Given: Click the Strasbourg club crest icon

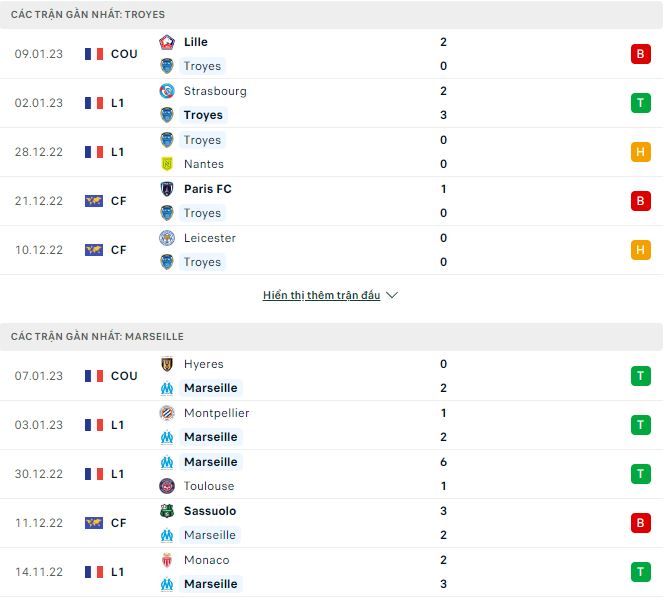Looking at the screenshot, I should pos(167,91).
